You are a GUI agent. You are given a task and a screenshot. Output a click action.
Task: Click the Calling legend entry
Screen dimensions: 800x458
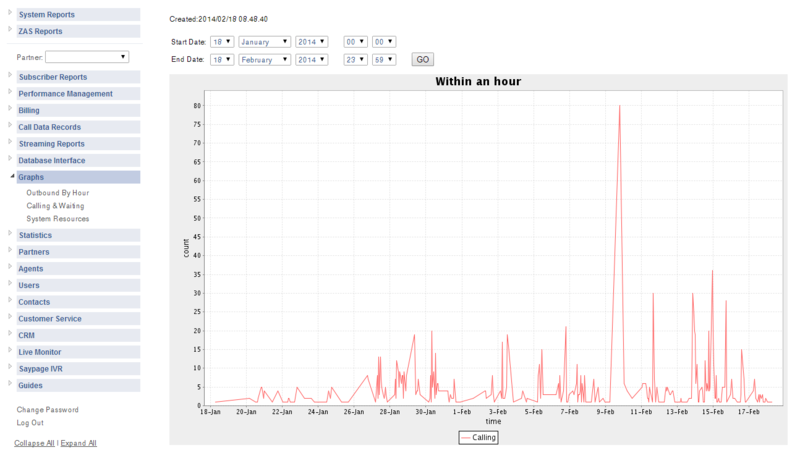pos(478,438)
